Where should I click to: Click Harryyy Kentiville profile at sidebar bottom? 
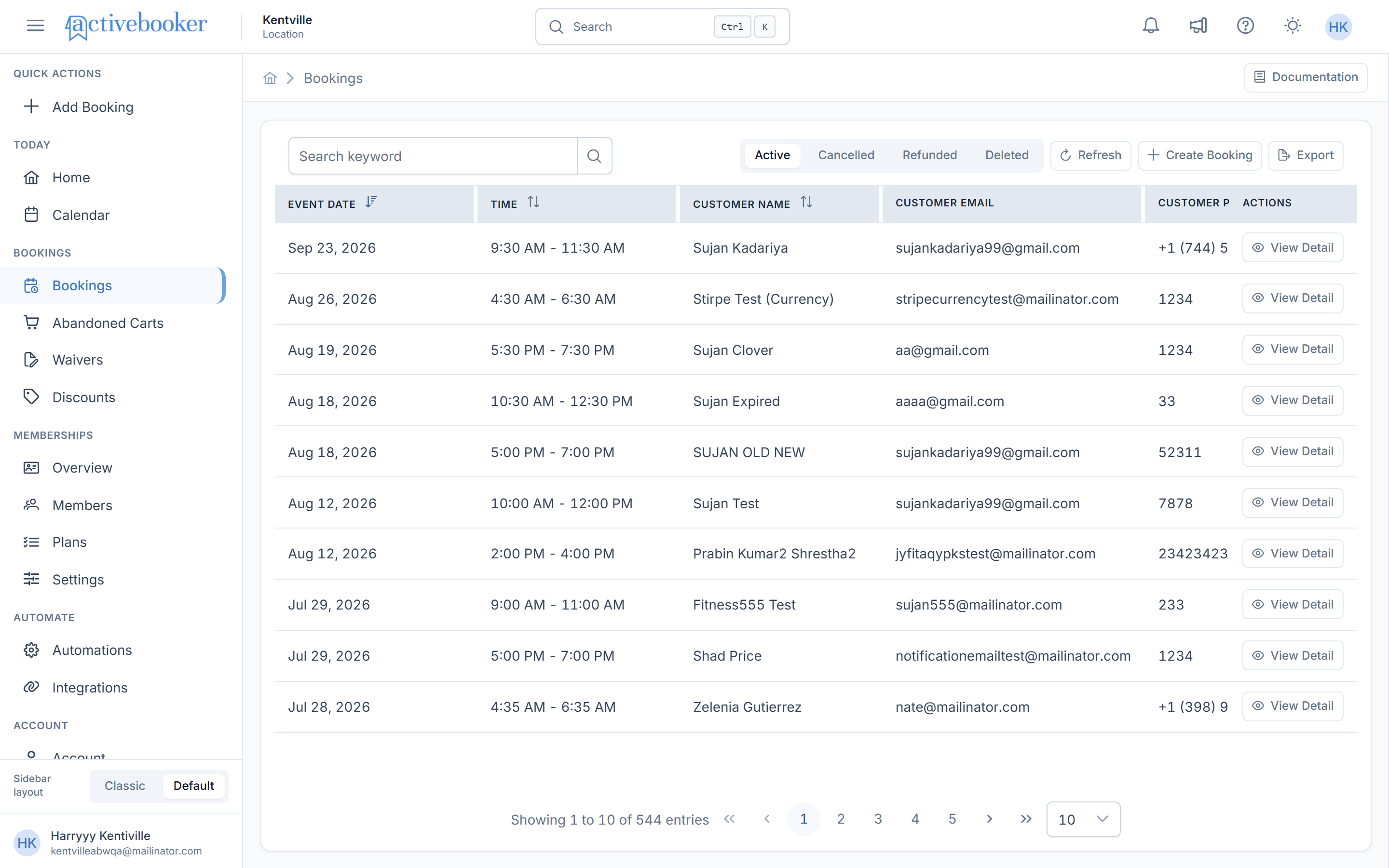121,843
